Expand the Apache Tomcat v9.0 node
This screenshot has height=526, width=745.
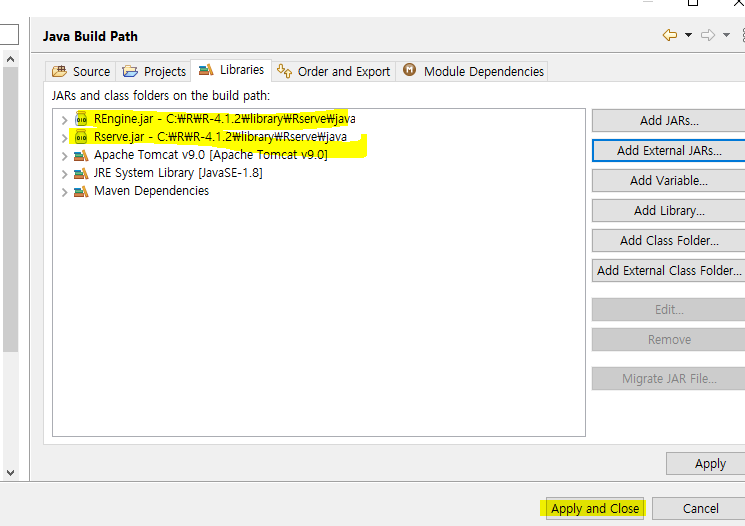64,156
